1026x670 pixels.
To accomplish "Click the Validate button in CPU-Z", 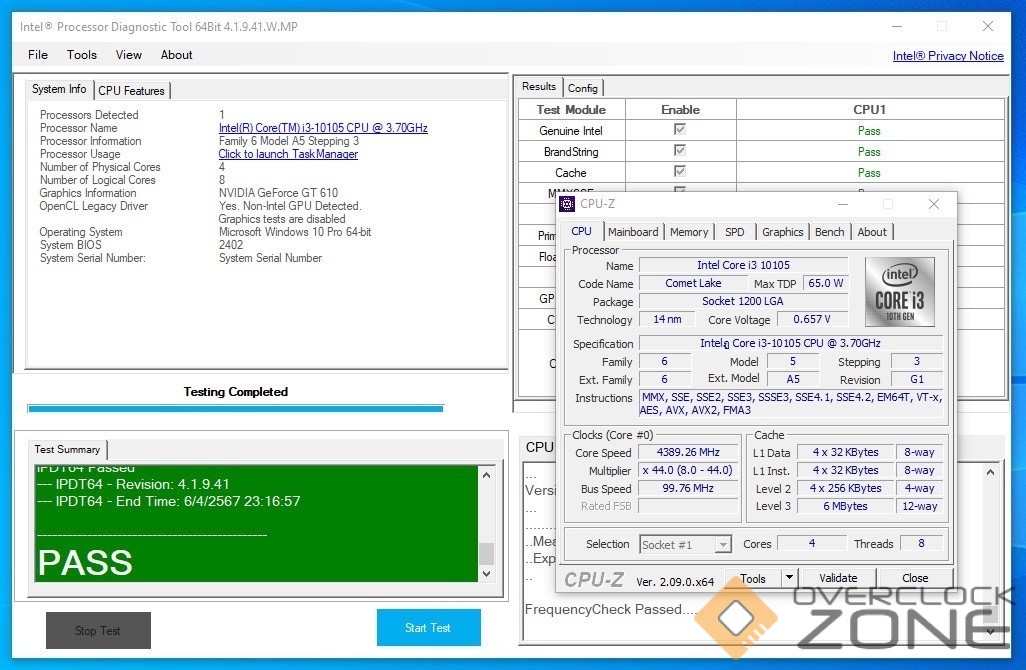I will tap(838, 578).
